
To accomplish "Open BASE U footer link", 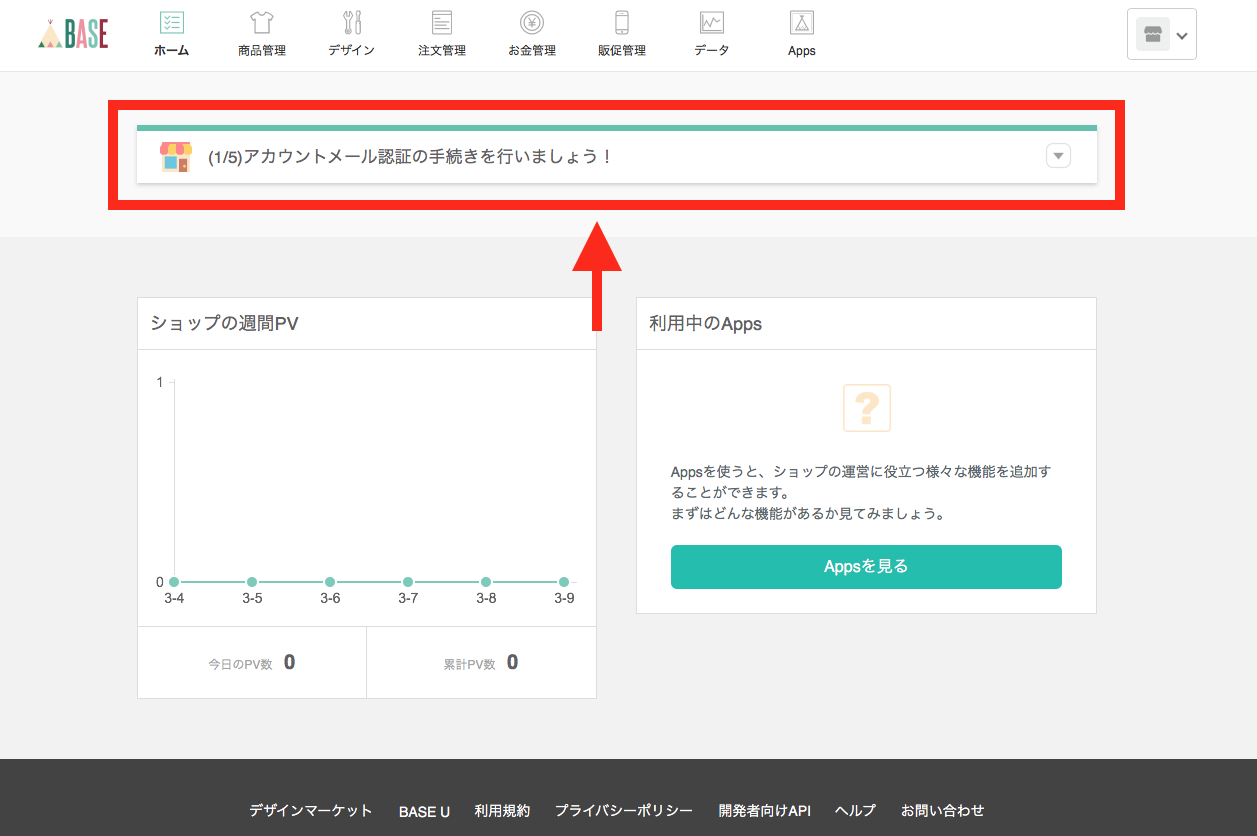I will [x=424, y=811].
